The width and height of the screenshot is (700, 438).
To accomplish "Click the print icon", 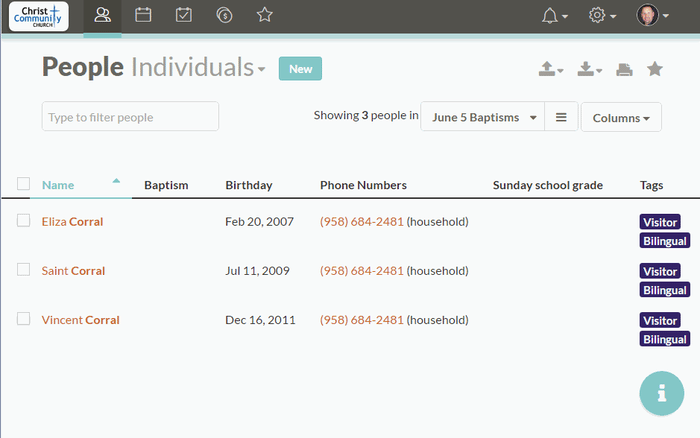I will (x=624, y=69).
